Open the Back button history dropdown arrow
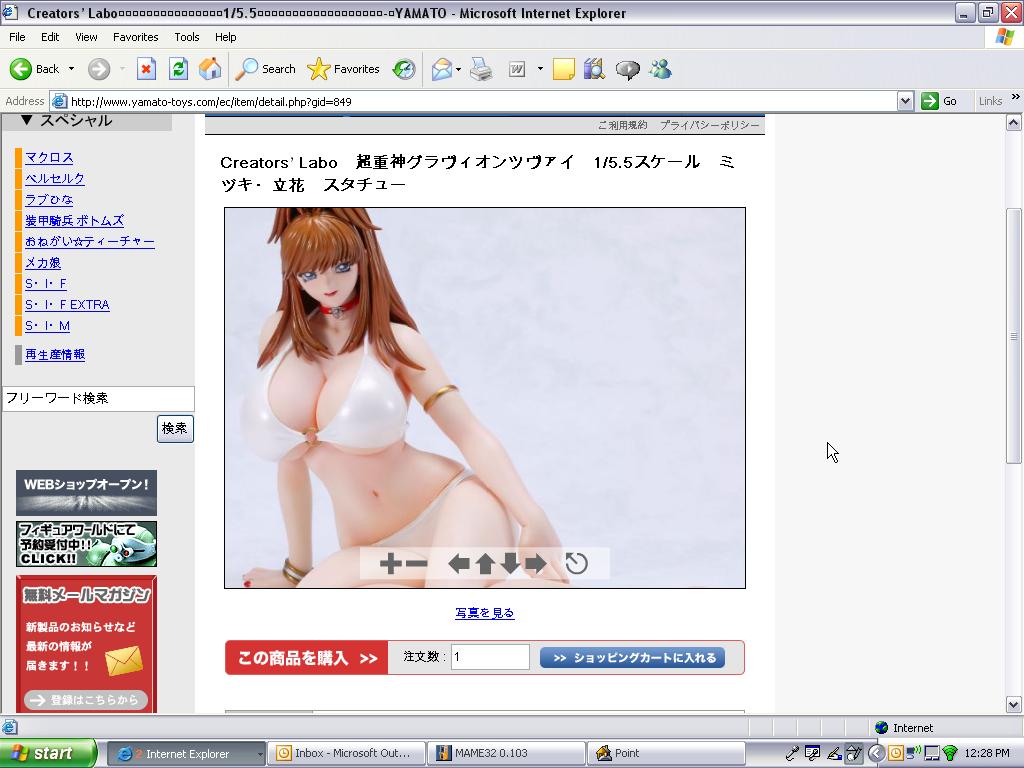 point(71,69)
